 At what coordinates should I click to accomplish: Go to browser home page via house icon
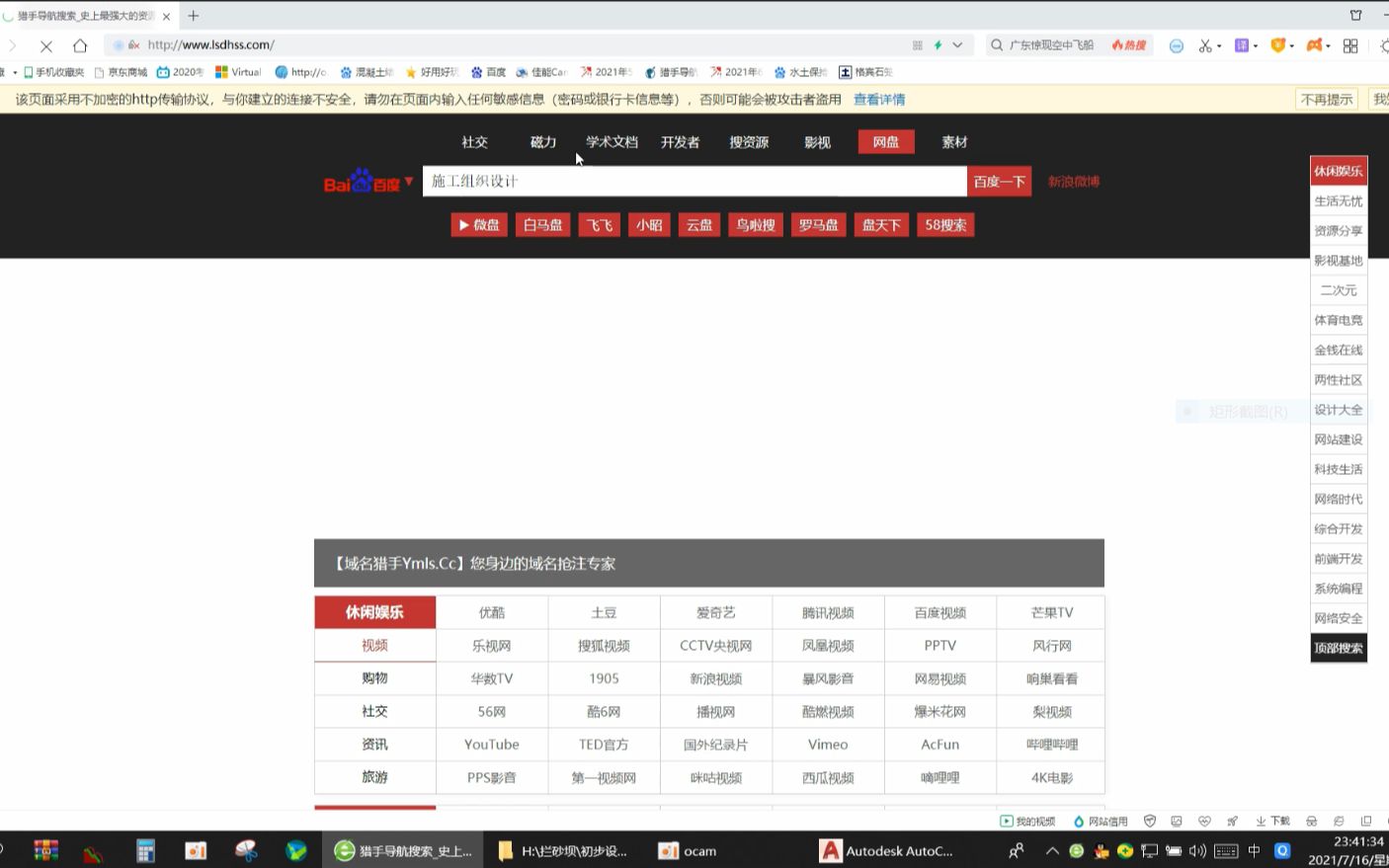80,45
